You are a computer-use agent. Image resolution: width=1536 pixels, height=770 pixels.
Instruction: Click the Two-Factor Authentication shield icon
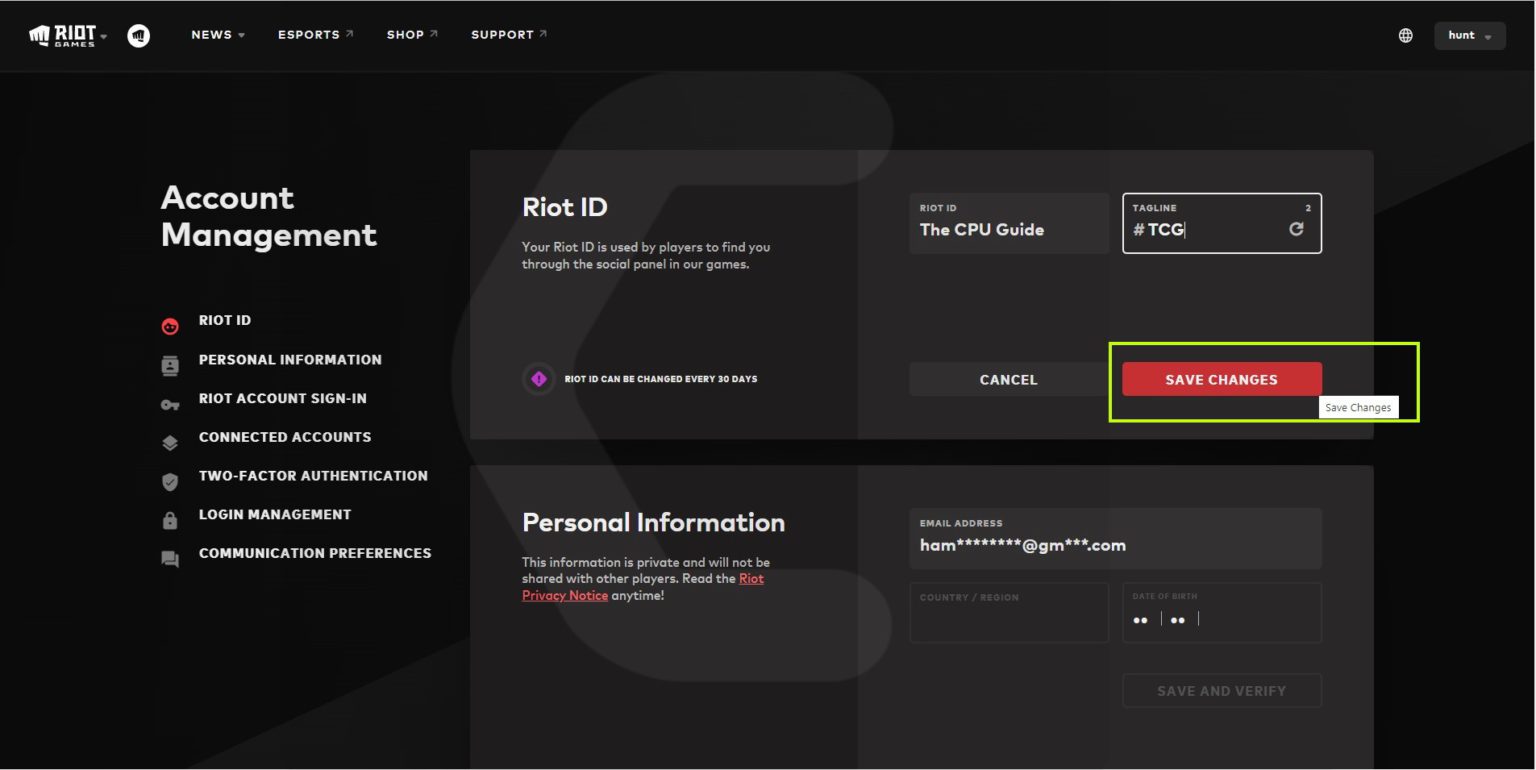[x=170, y=481]
